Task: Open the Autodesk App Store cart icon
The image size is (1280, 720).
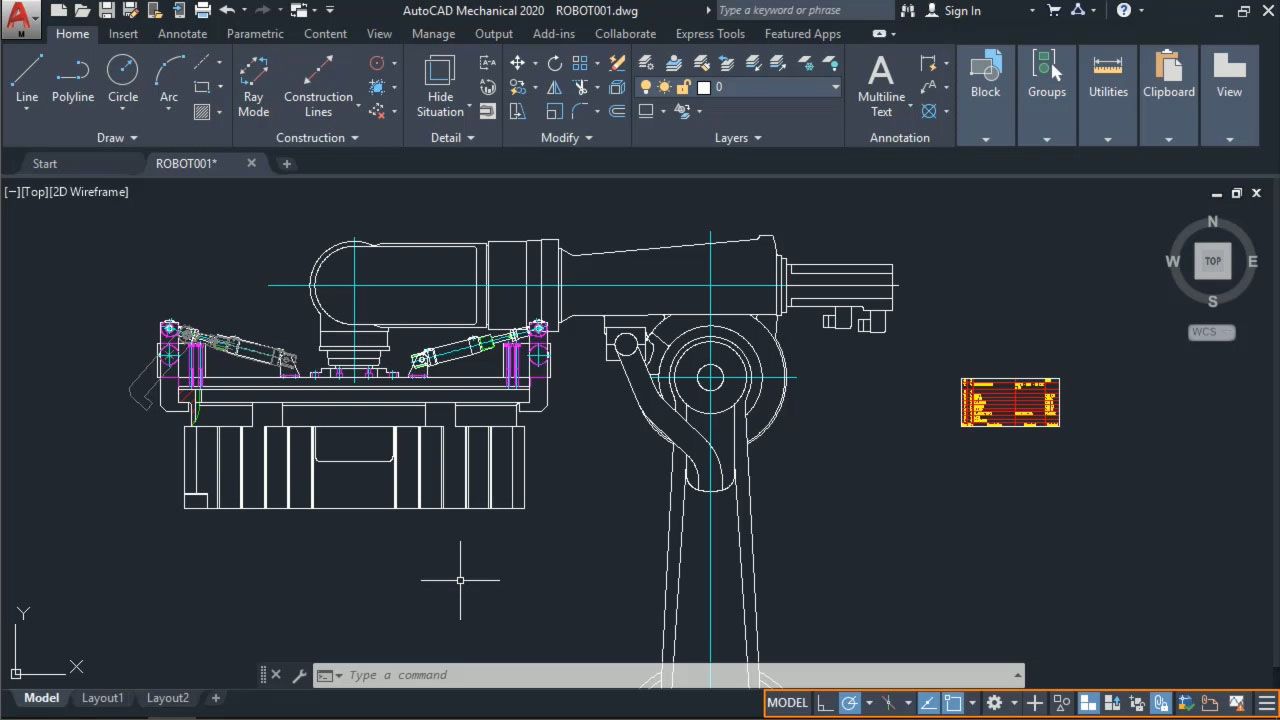Action: 1054,11
